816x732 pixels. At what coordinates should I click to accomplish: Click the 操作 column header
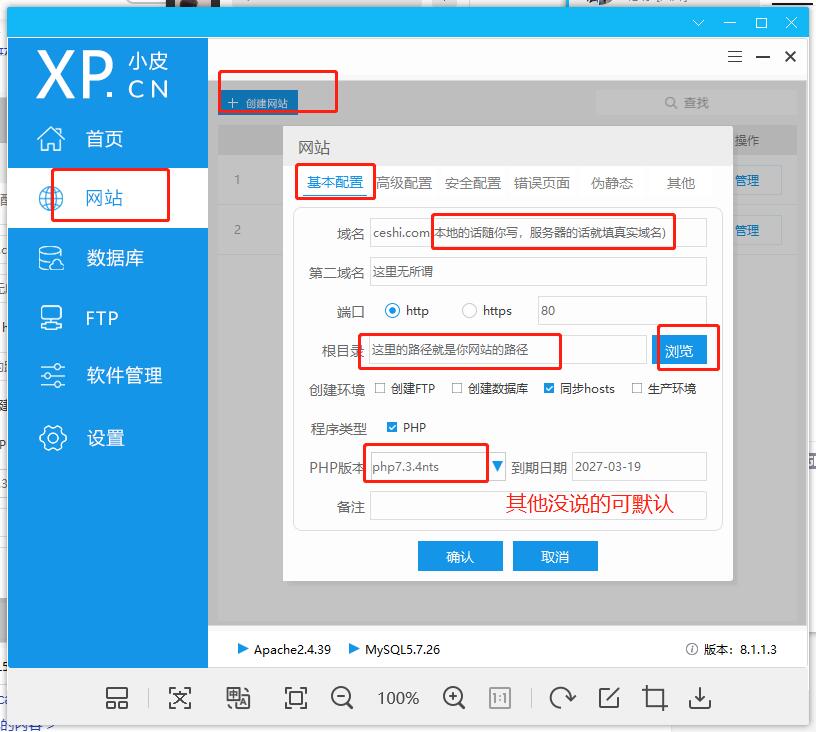point(747,140)
